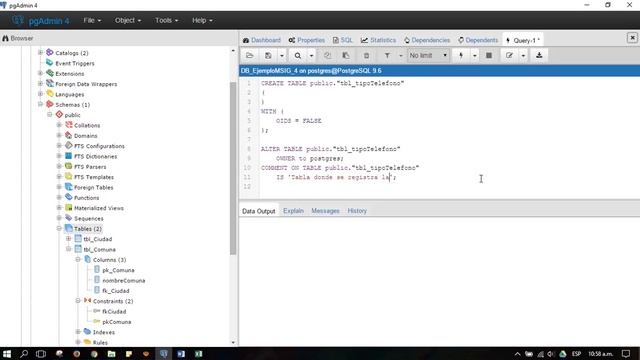Select the nombreComuna column
This screenshot has width=640, height=360.
coord(123,280)
